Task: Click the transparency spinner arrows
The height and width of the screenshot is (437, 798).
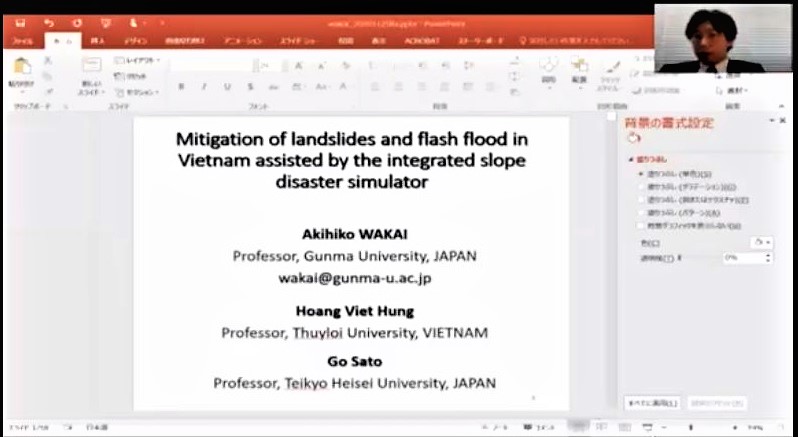Action: point(767,258)
